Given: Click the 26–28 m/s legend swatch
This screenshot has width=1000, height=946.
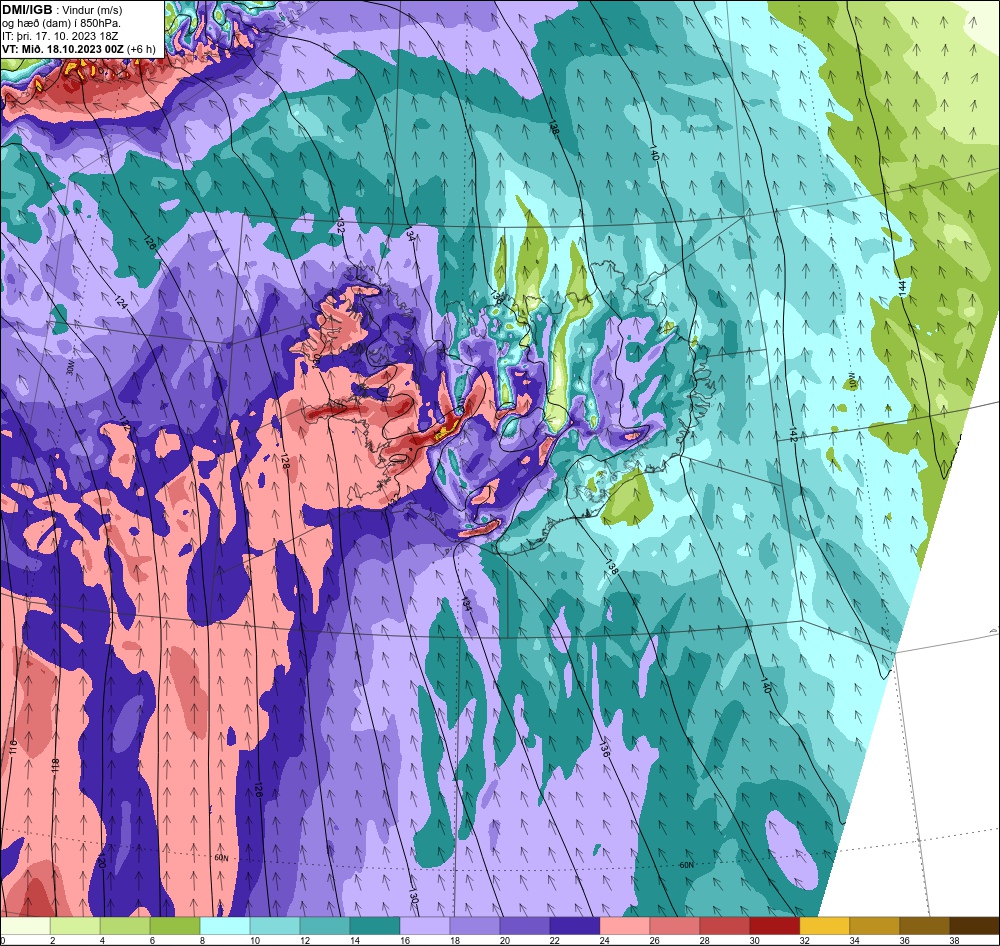Looking at the screenshot, I should click(675, 926).
